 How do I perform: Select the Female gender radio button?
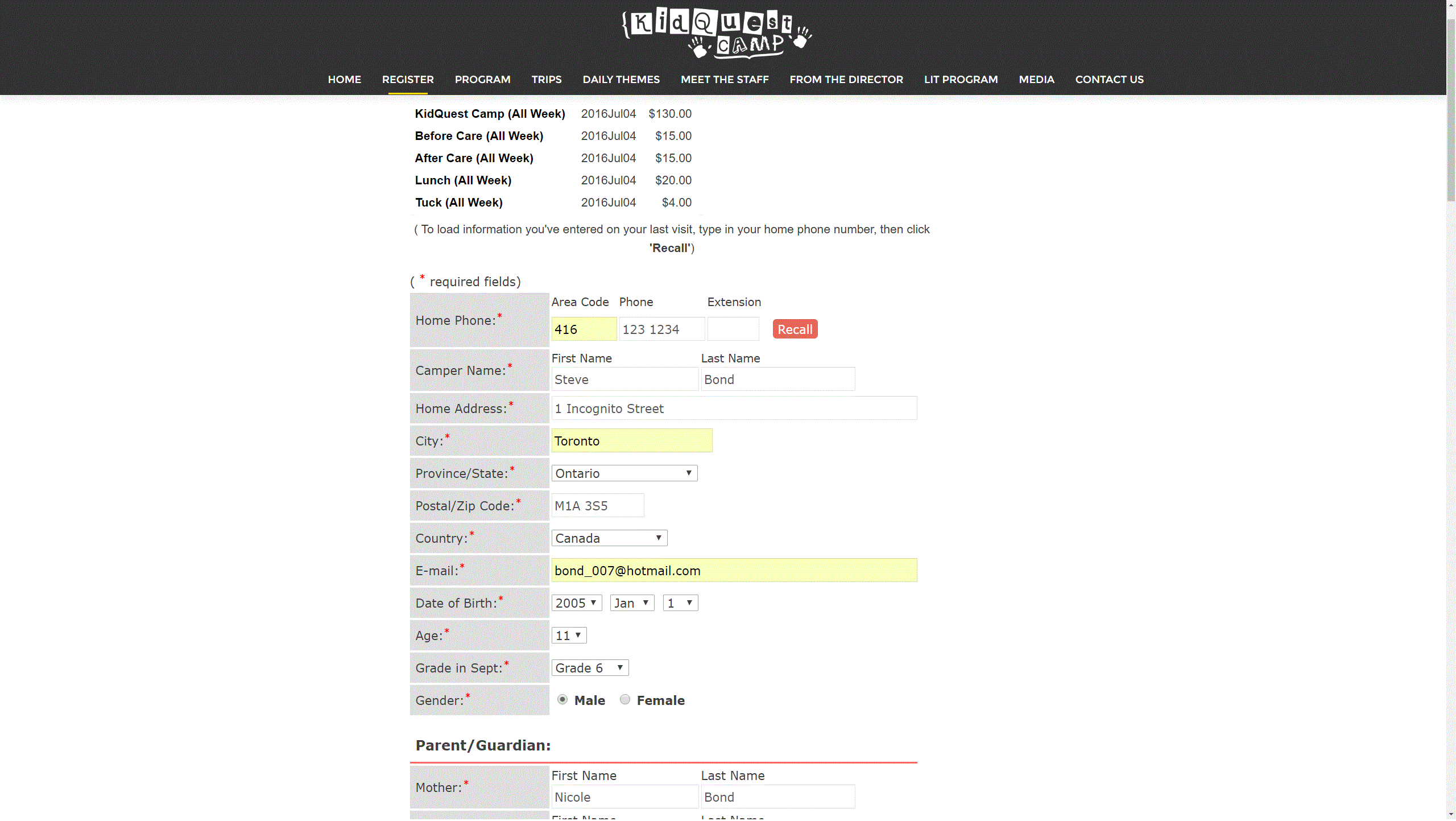click(624, 700)
